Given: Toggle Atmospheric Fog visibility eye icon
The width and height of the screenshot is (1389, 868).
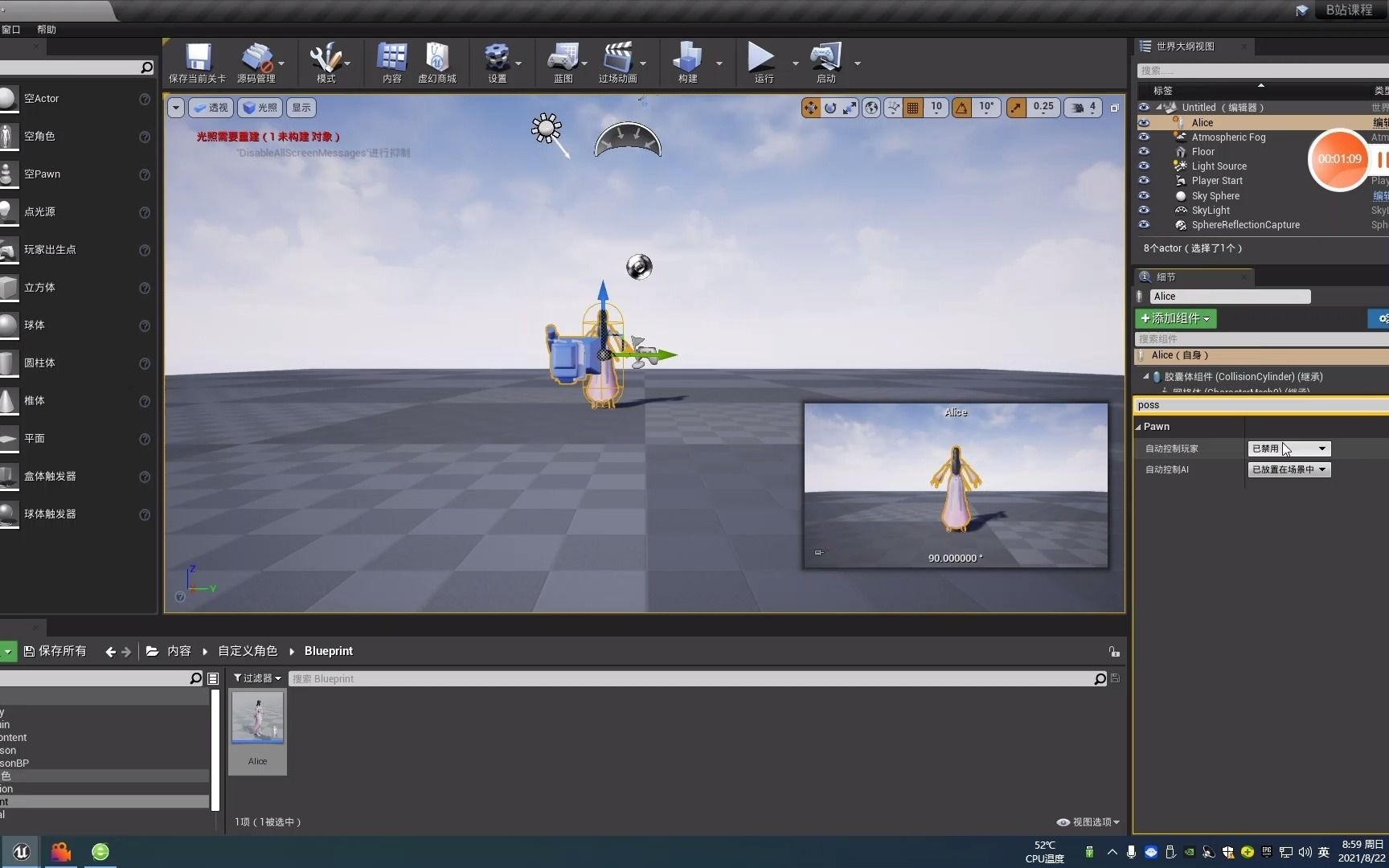Looking at the screenshot, I should tap(1144, 137).
